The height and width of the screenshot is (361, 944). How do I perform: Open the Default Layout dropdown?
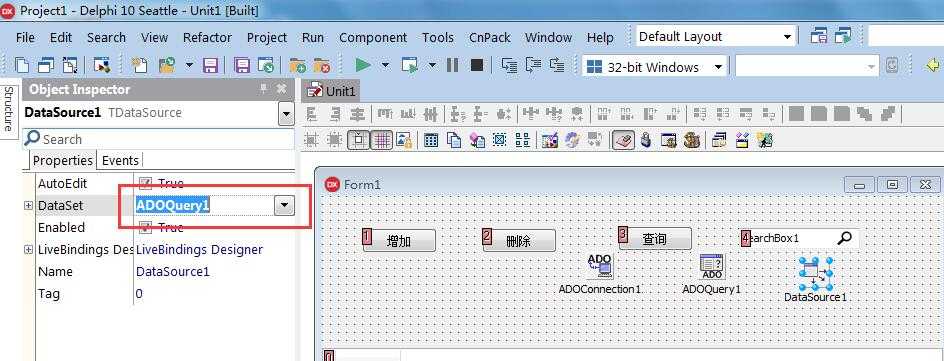tap(787, 37)
